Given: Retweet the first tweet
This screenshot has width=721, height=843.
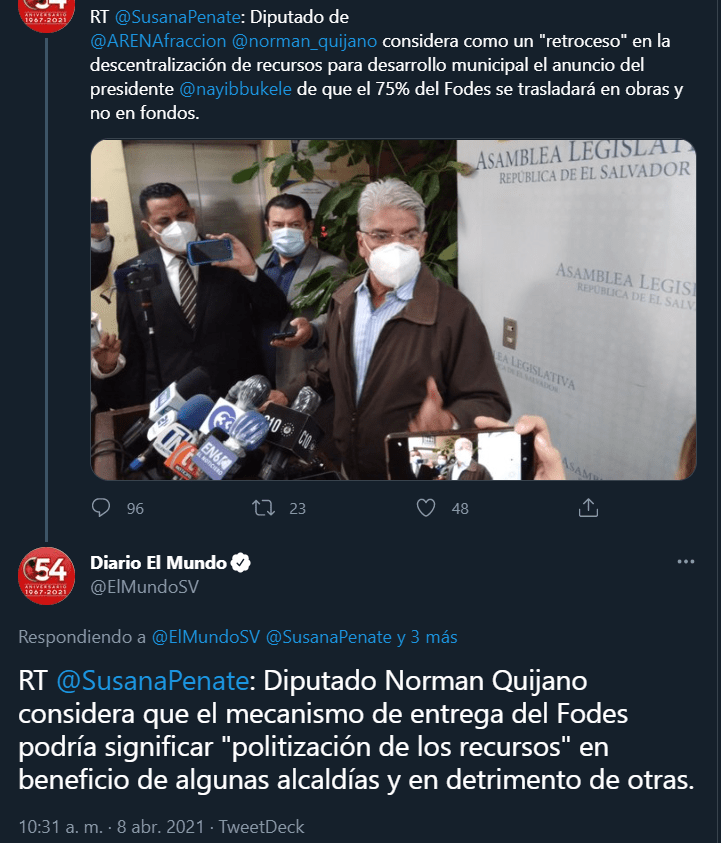Looking at the screenshot, I should coord(263,508).
